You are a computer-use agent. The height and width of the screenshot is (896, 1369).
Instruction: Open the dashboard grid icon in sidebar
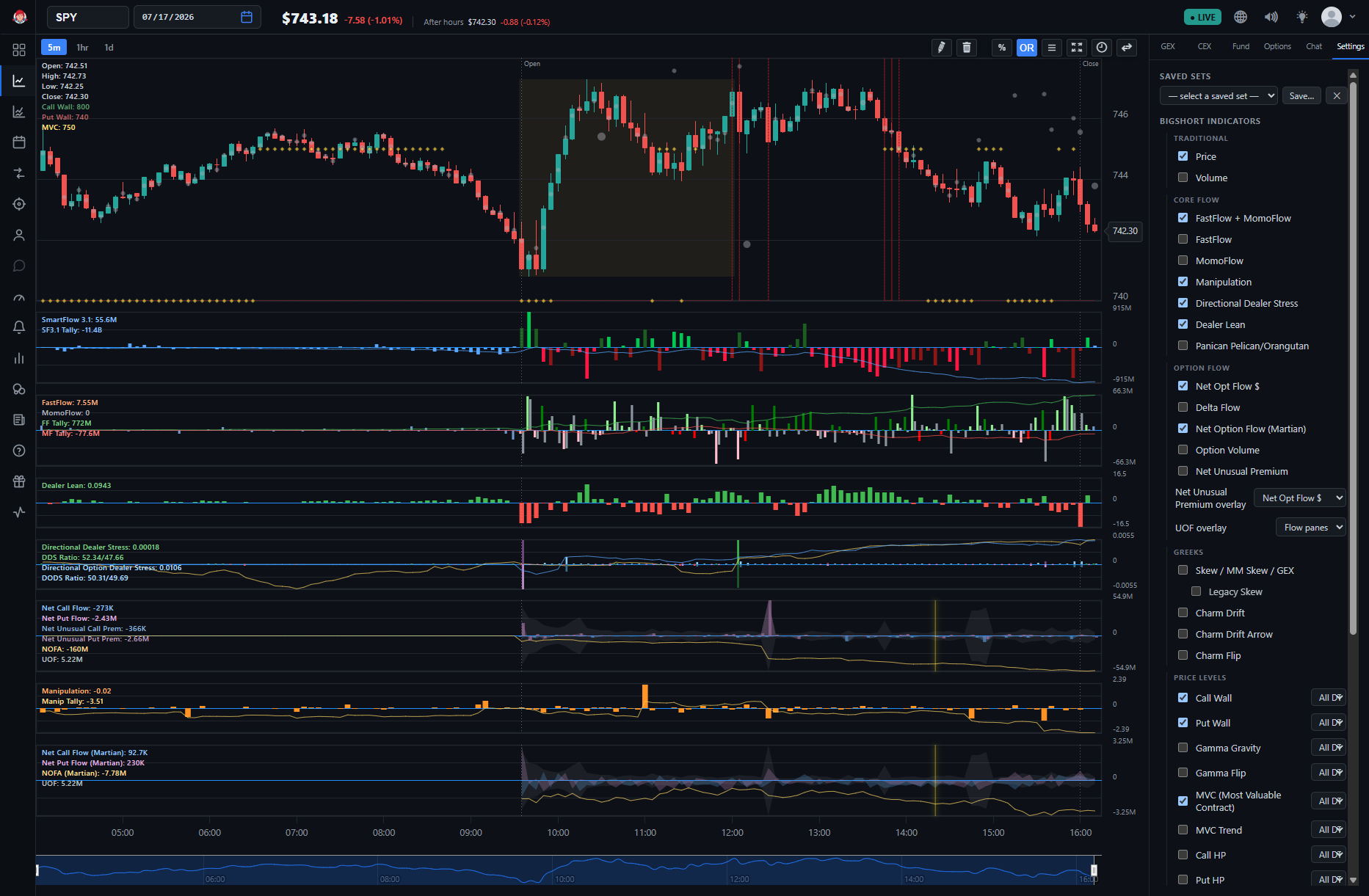click(19, 50)
